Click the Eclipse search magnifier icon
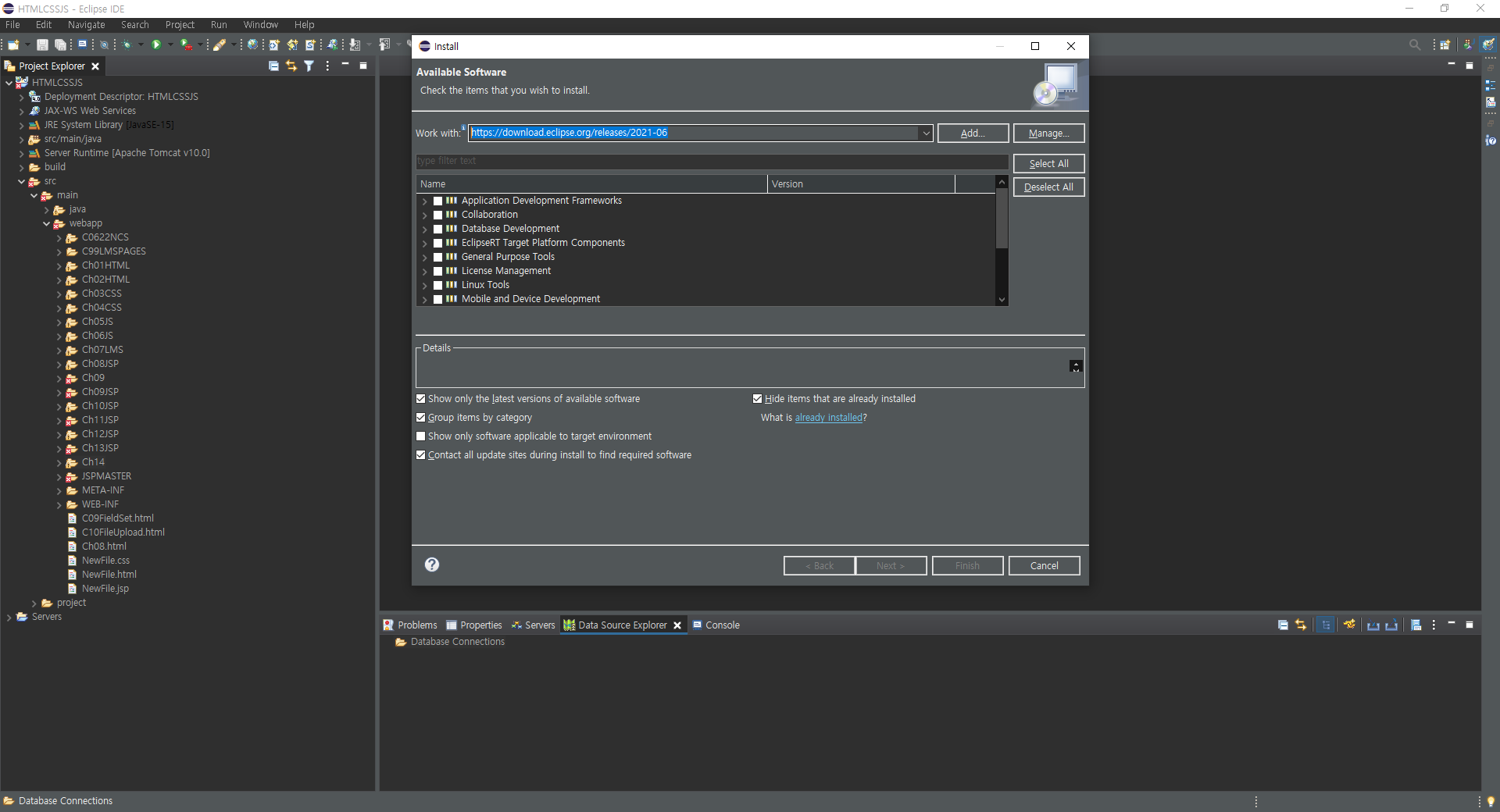 tap(1415, 45)
